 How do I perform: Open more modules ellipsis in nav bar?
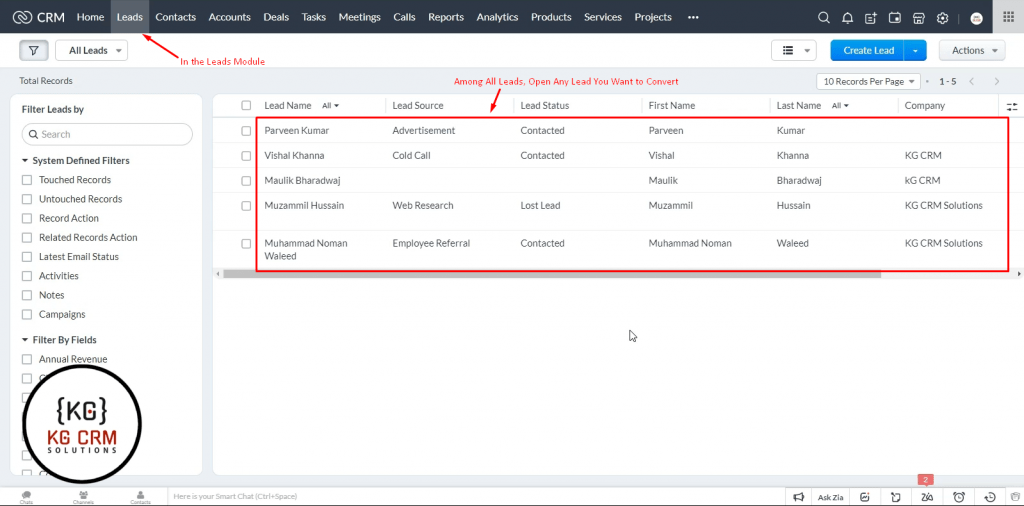(x=694, y=18)
